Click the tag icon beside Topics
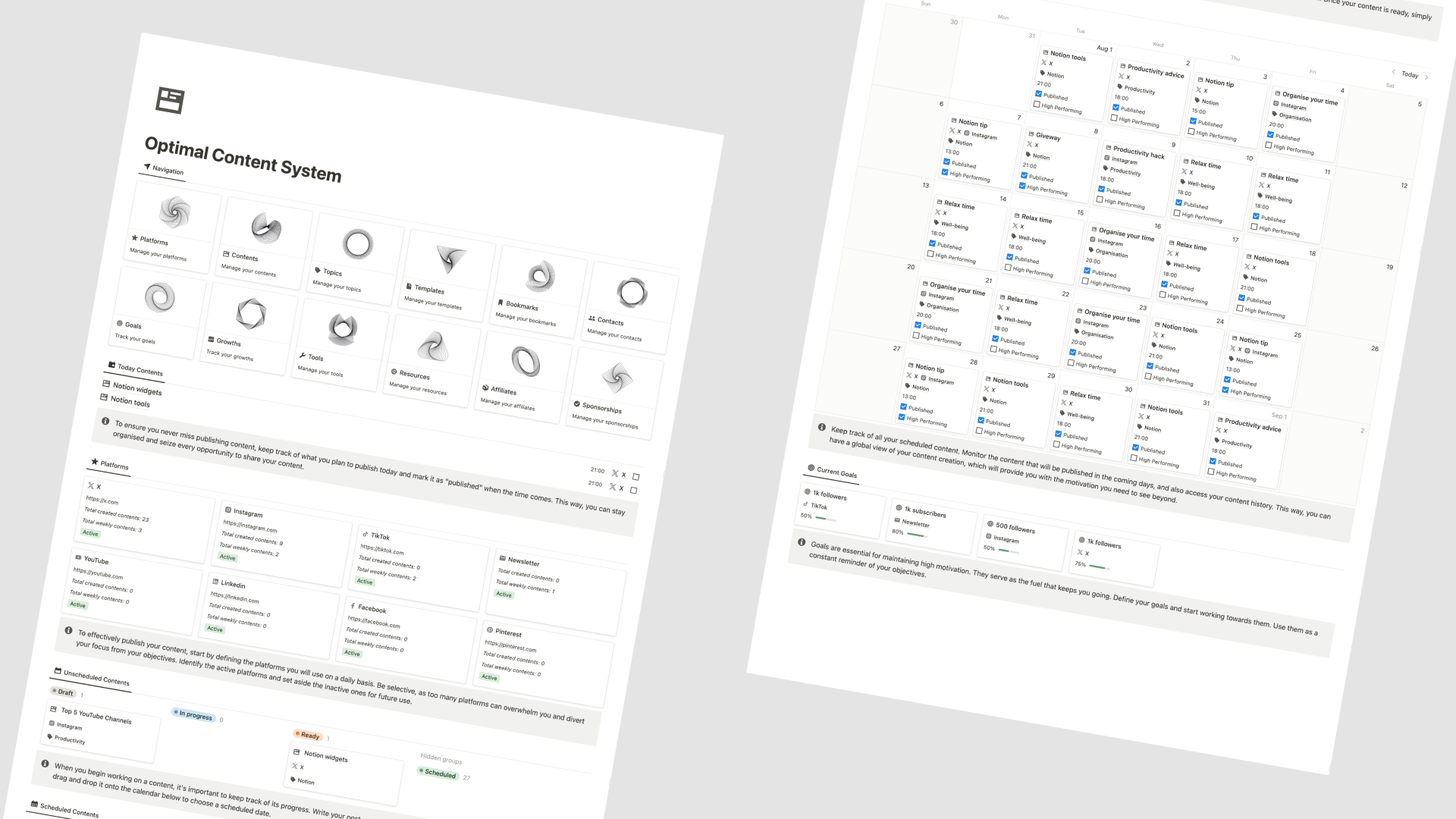Viewport: 1456px width, 819px height. click(318, 269)
